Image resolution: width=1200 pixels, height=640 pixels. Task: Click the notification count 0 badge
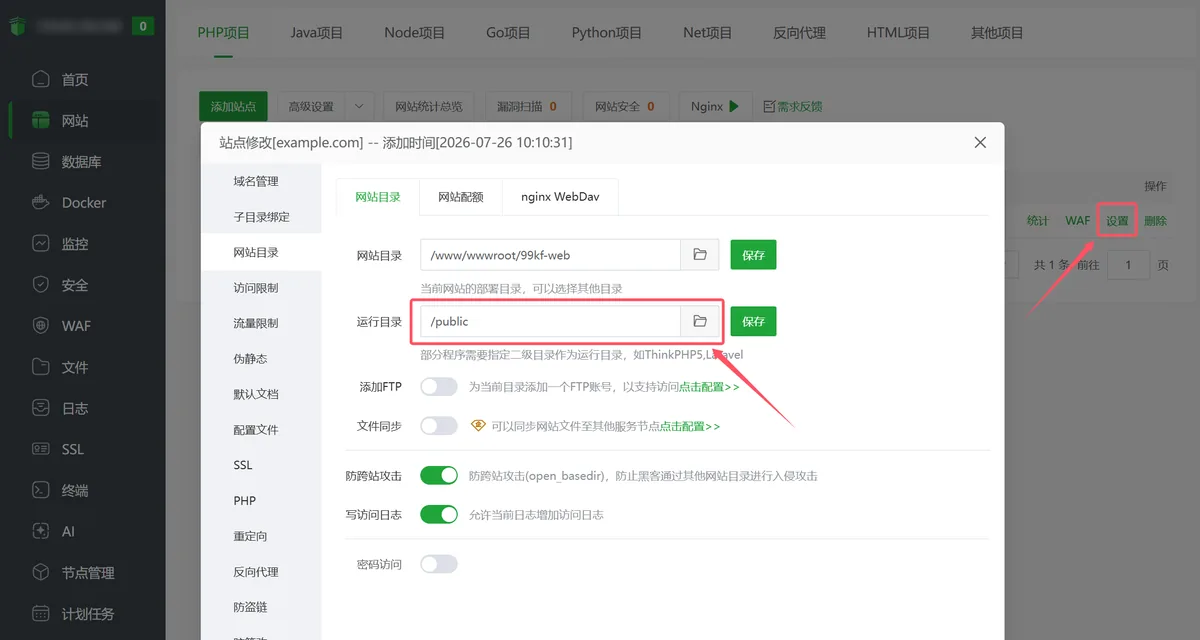[x=144, y=26]
